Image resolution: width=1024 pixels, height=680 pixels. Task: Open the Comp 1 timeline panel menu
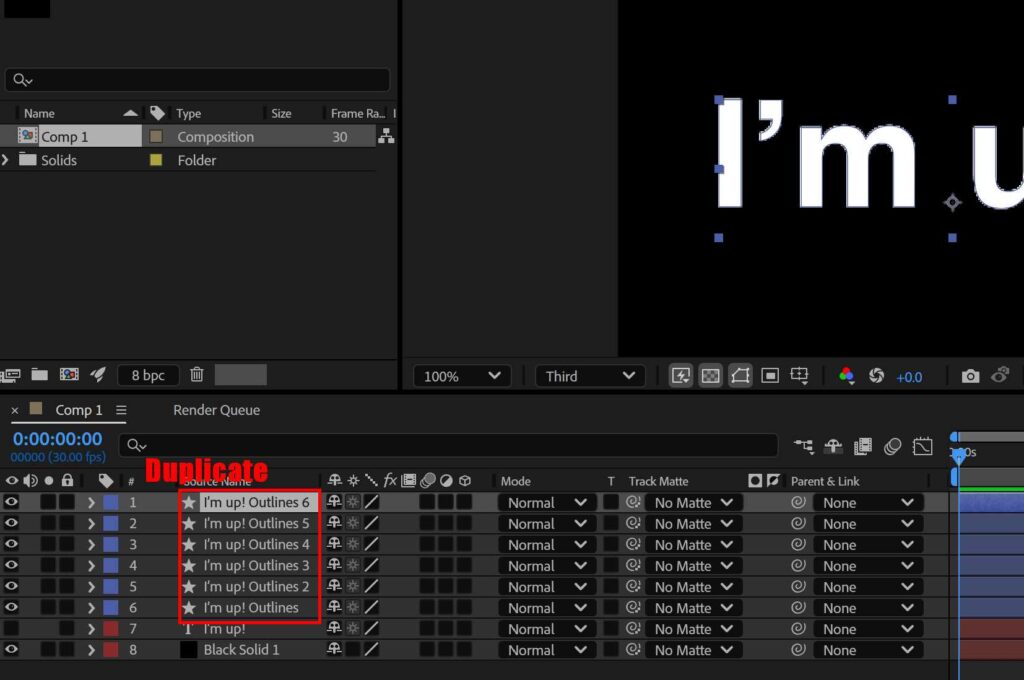click(121, 410)
